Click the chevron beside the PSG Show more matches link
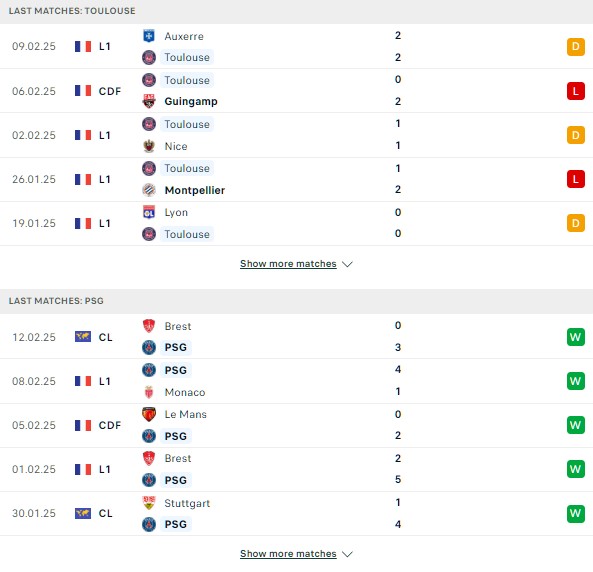Image resolution: width=593 pixels, height=572 pixels. click(x=347, y=554)
